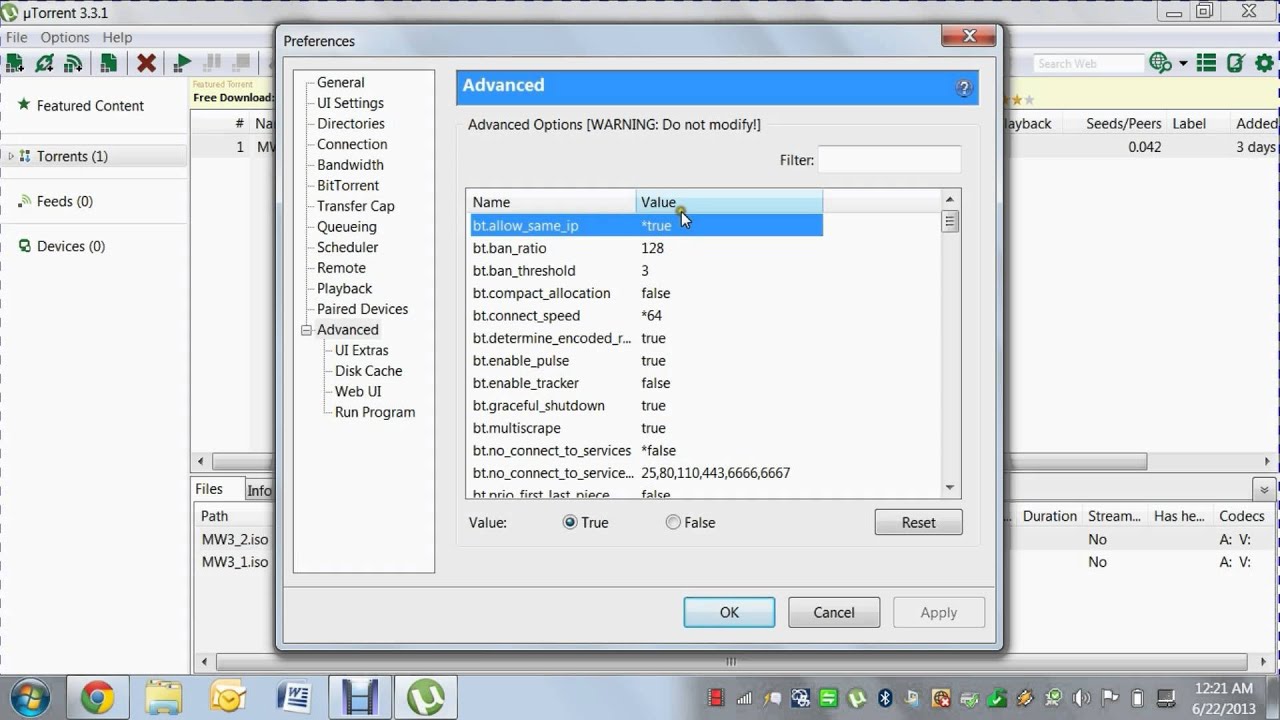
Task: Click the battery tray icon
Action: pos(1137,698)
